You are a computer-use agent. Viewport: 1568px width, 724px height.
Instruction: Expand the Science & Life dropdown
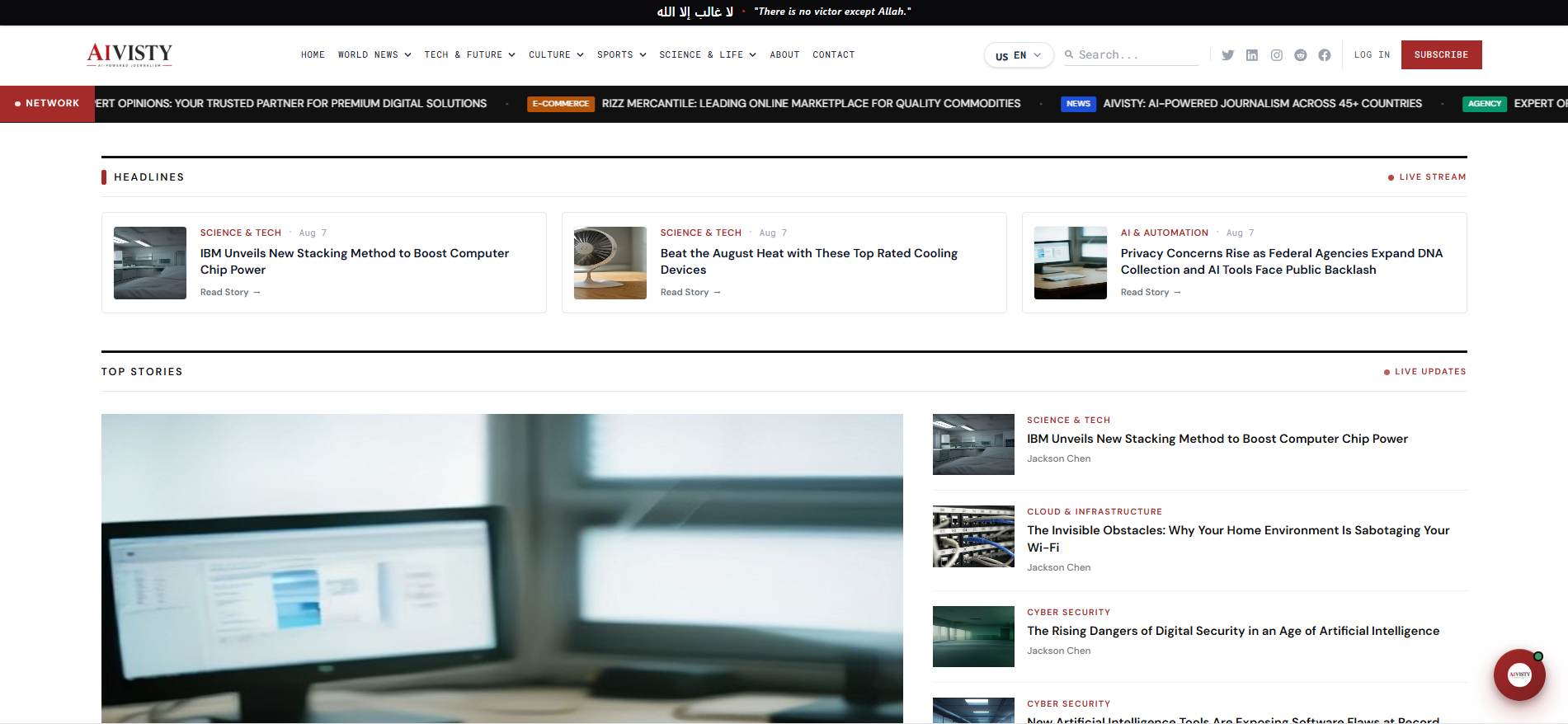pyautogui.click(x=708, y=55)
